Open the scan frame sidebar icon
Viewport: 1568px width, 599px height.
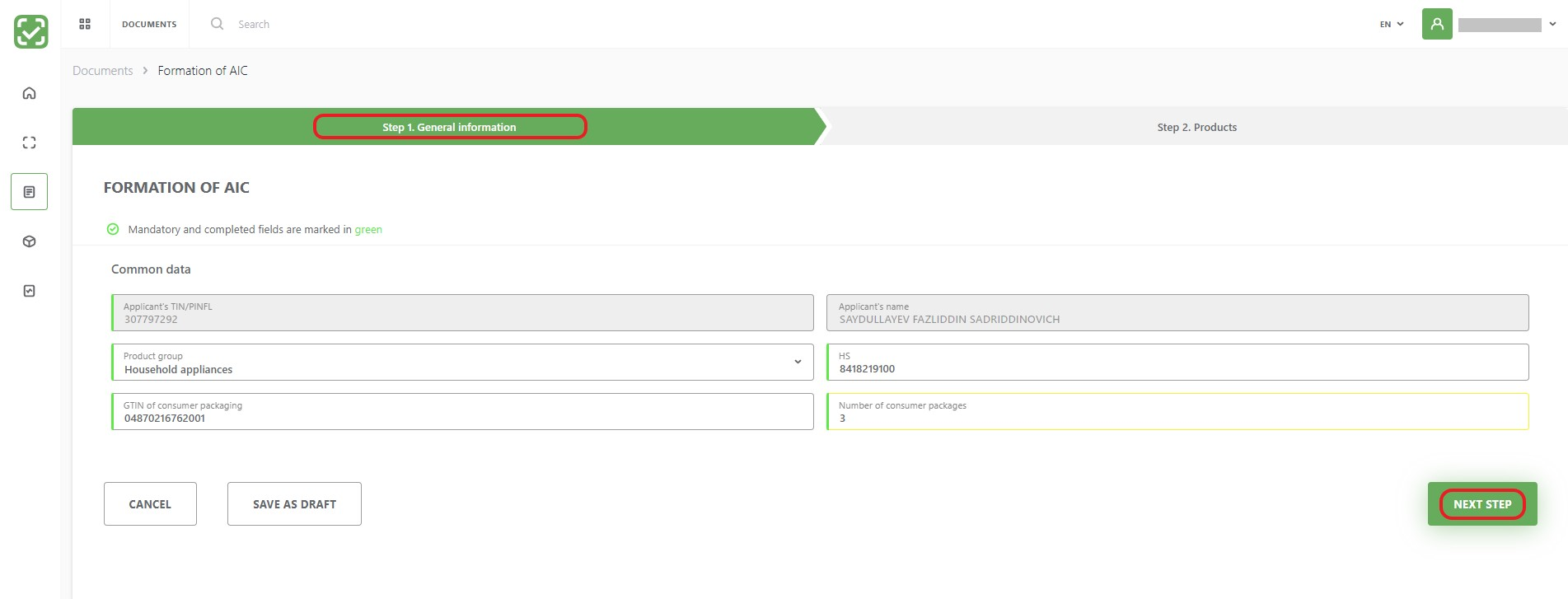point(29,143)
